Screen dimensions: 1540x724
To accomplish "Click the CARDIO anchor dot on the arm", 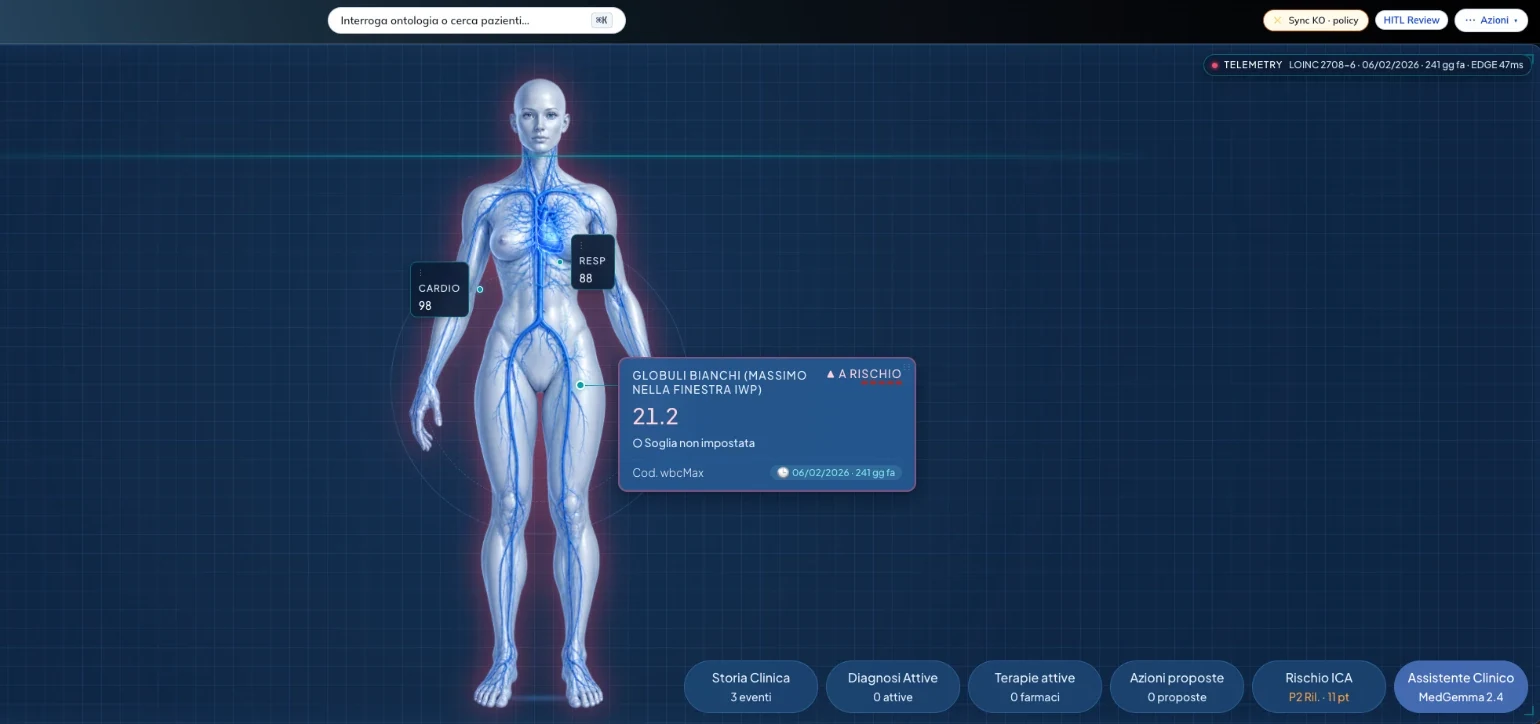I will [480, 289].
